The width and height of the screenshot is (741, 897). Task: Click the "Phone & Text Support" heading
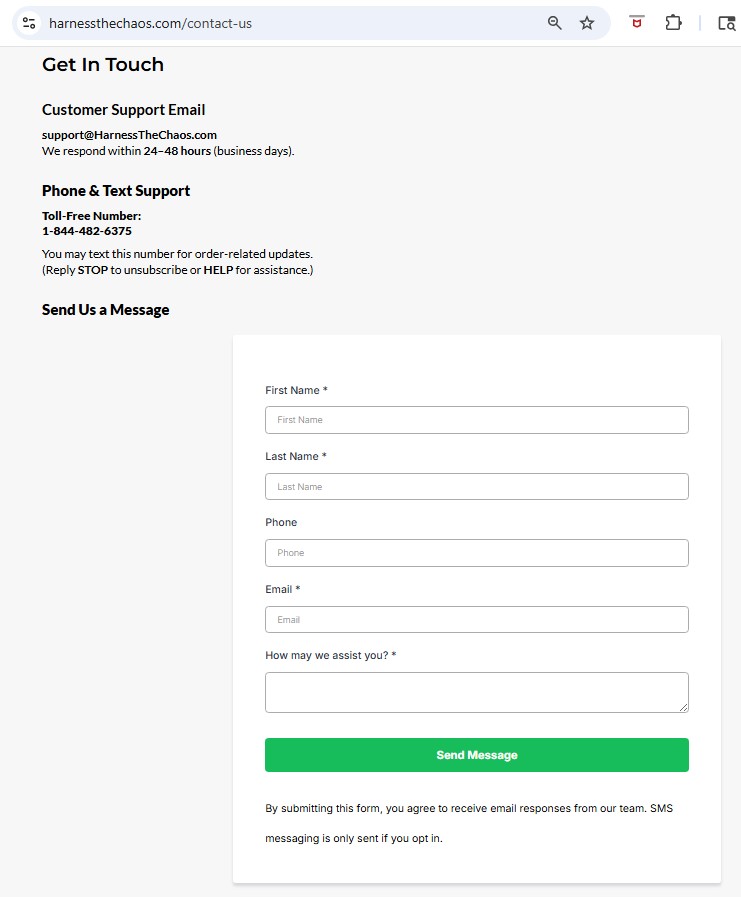click(x=116, y=191)
